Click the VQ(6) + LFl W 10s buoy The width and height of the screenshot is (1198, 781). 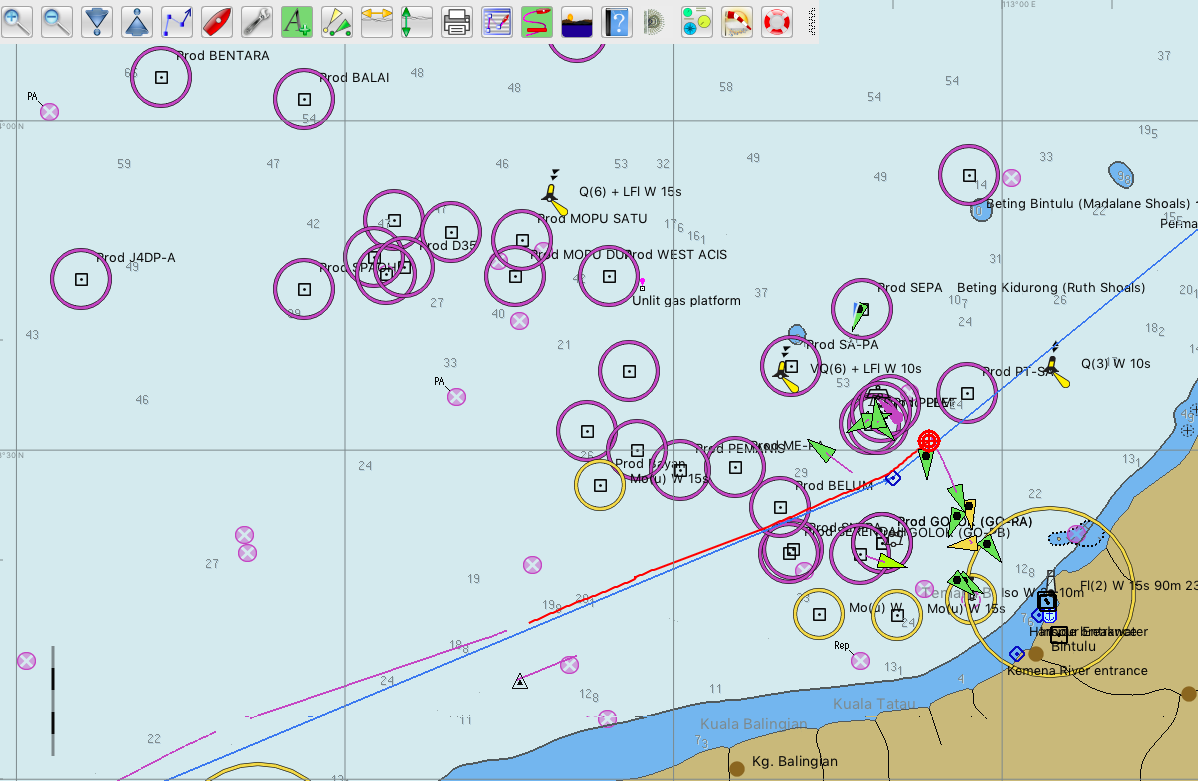[x=785, y=370]
